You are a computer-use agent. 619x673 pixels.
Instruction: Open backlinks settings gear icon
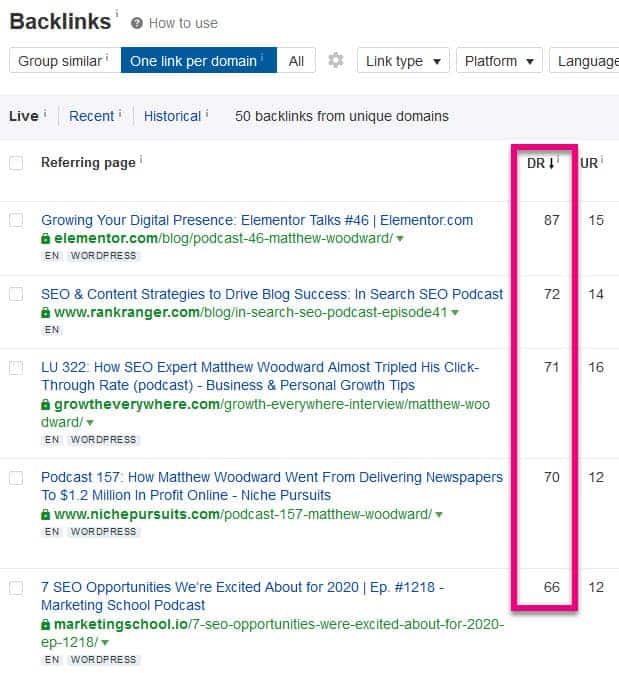(336, 60)
